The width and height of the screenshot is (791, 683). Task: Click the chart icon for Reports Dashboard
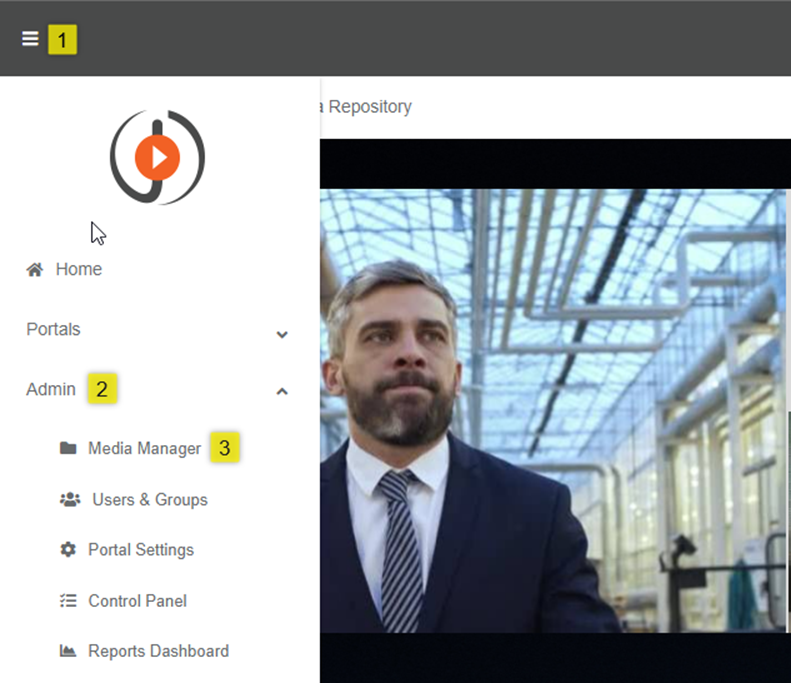[68, 651]
